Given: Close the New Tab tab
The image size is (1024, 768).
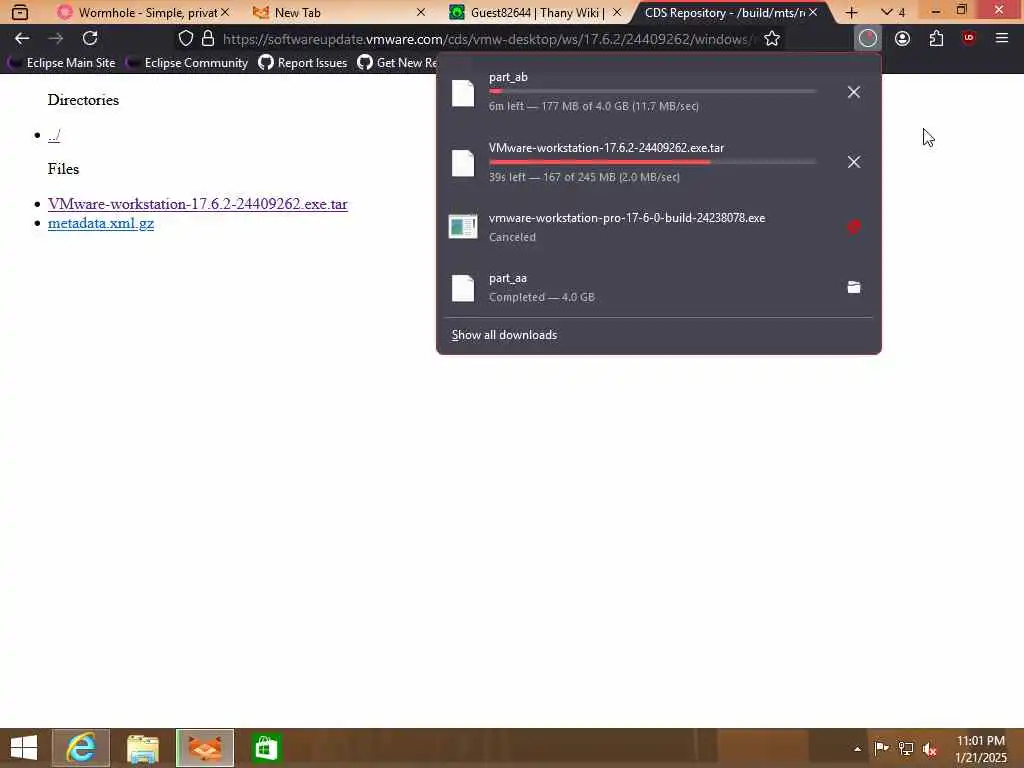Looking at the screenshot, I should [421, 12].
